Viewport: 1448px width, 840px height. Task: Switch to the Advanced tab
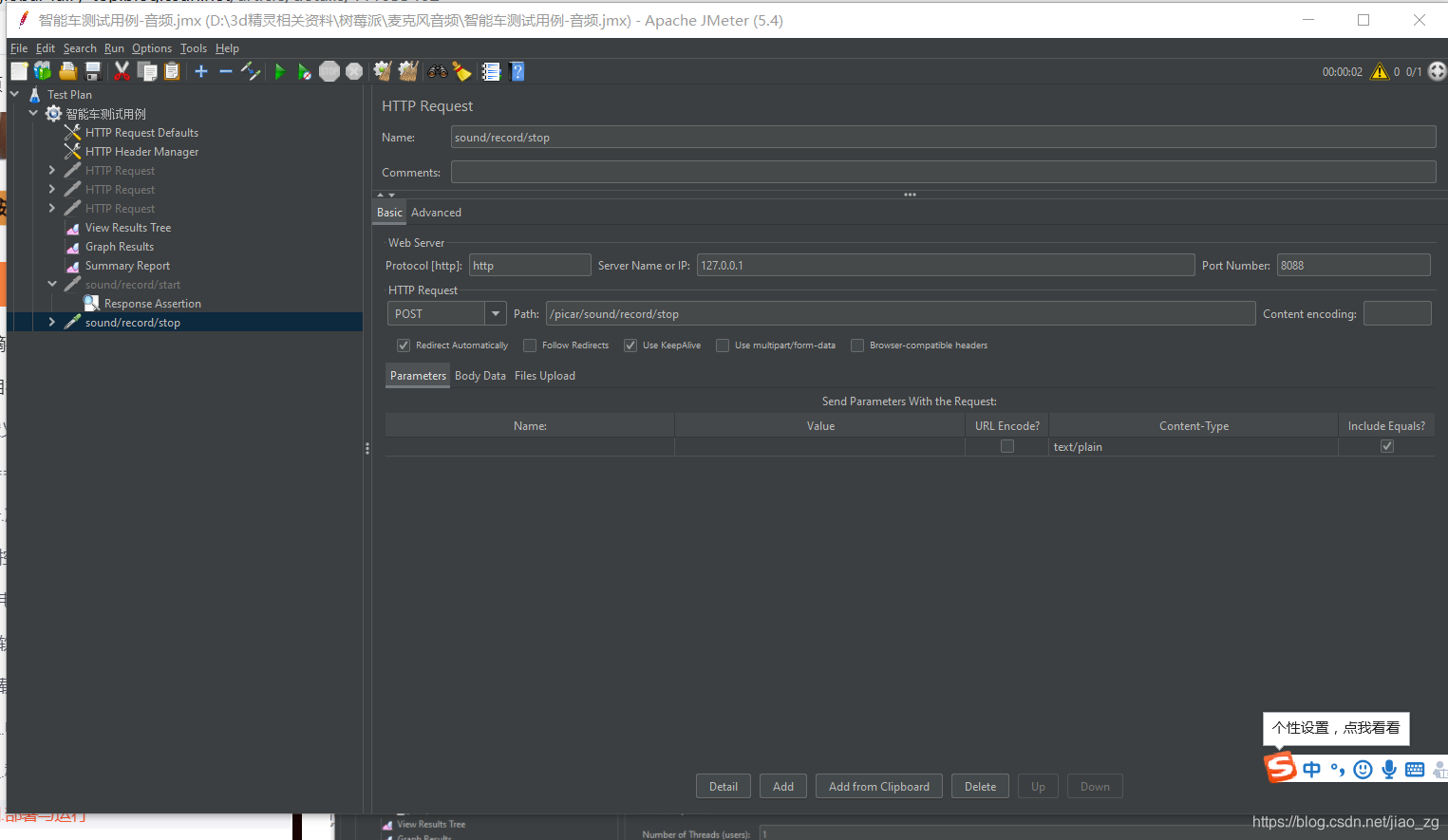coord(436,213)
